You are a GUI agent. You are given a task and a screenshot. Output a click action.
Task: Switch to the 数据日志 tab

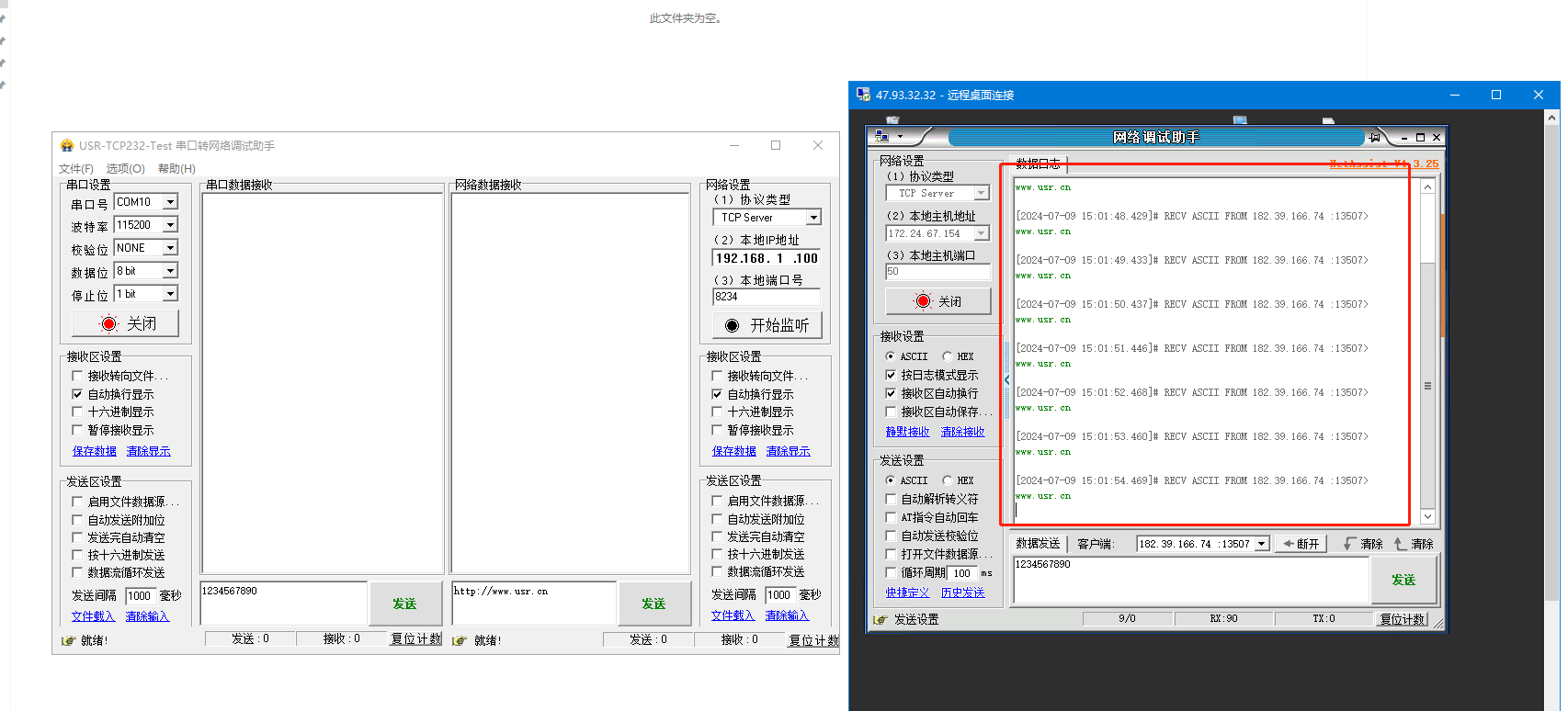[x=1038, y=164]
